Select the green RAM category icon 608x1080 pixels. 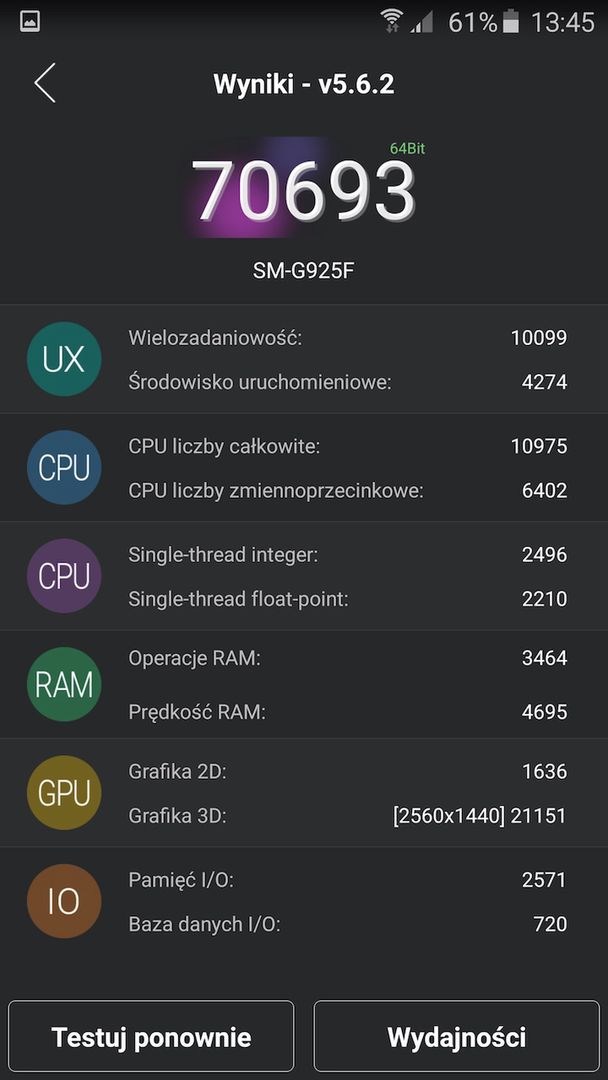click(64, 684)
